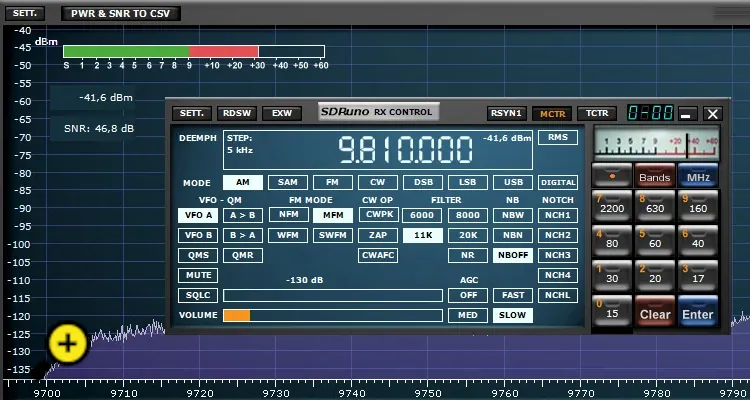Image resolution: width=750 pixels, height=400 pixels.
Task: Toggle NCHL notch lock
Action: [558, 296]
